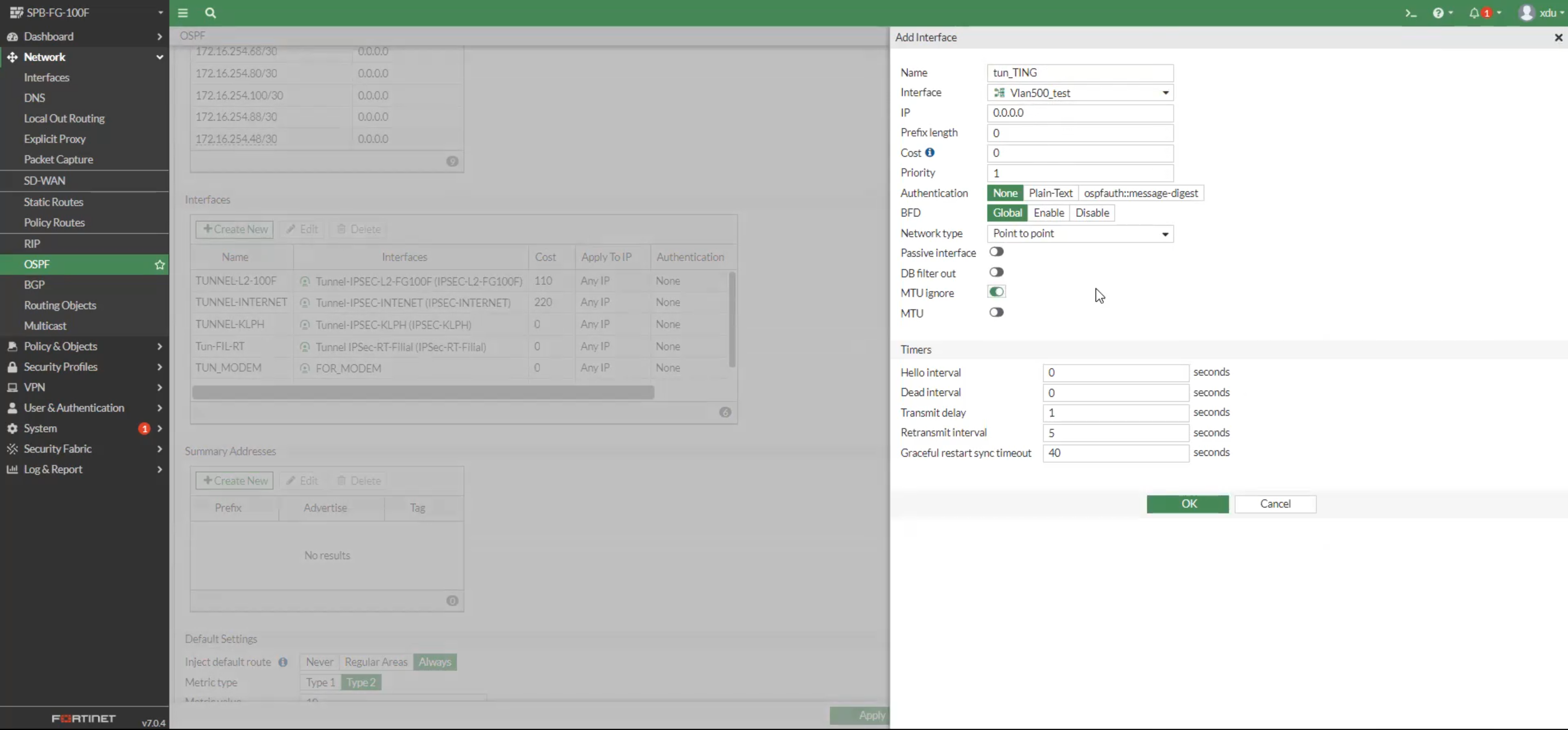Click the Inject default route info icon
Image resolution: width=1568 pixels, height=730 pixels.
tap(283, 662)
